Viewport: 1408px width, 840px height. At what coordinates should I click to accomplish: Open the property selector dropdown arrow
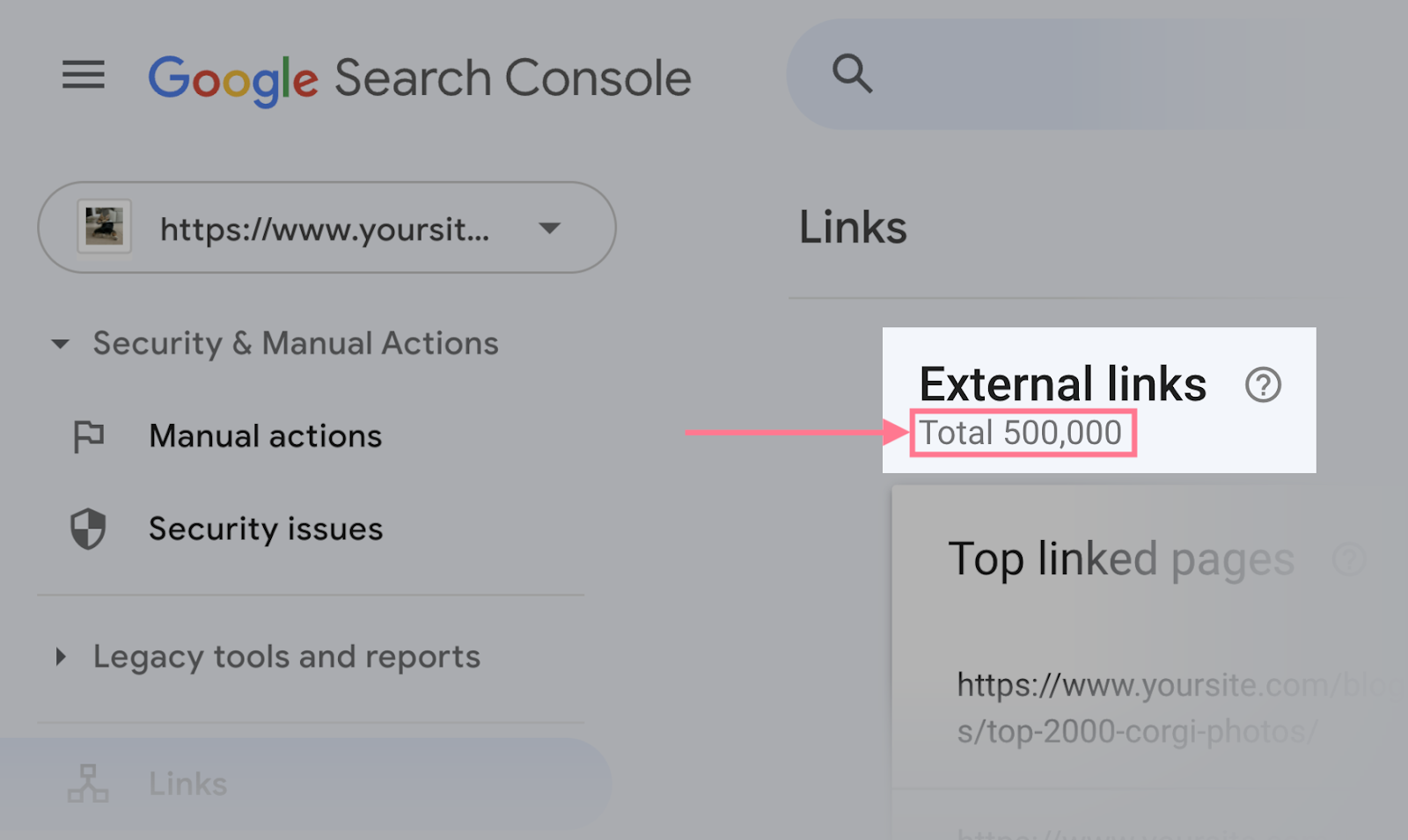(548, 228)
